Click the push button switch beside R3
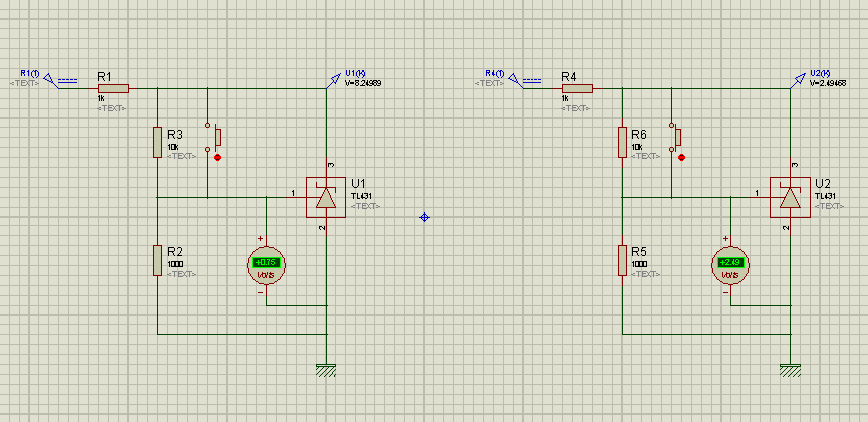Image resolution: width=868 pixels, height=422 pixels. [x=212, y=136]
